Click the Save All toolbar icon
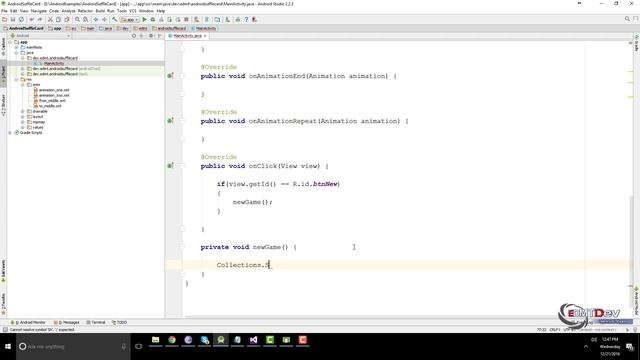This screenshot has height=360, width=640. click(x=13, y=20)
